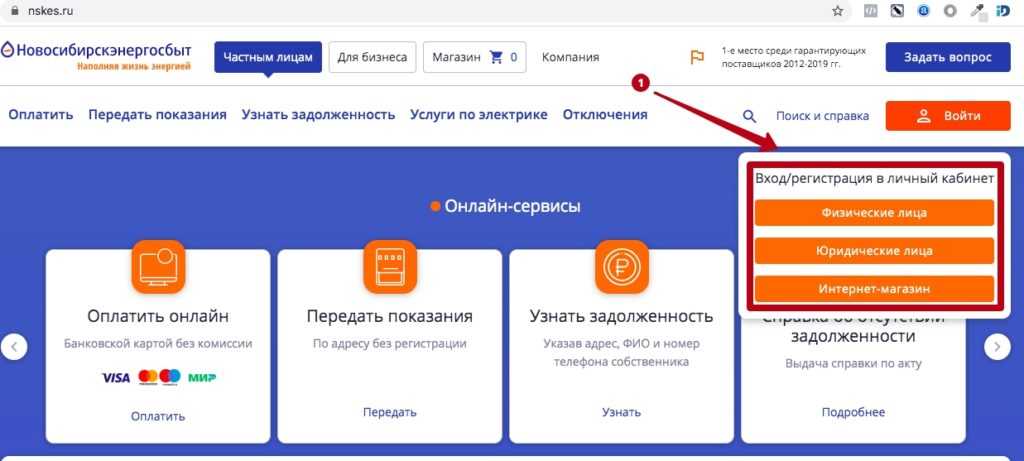Image resolution: width=1024 pixels, height=461 pixels.
Task: Click the search magnifier icon
Action: pyautogui.click(x=750, y=116)
